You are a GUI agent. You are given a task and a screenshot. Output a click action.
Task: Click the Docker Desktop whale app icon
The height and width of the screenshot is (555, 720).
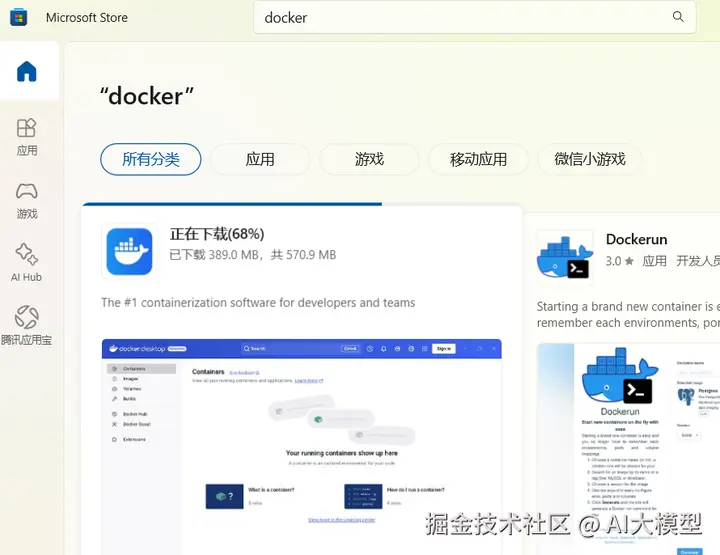point(129,252)
